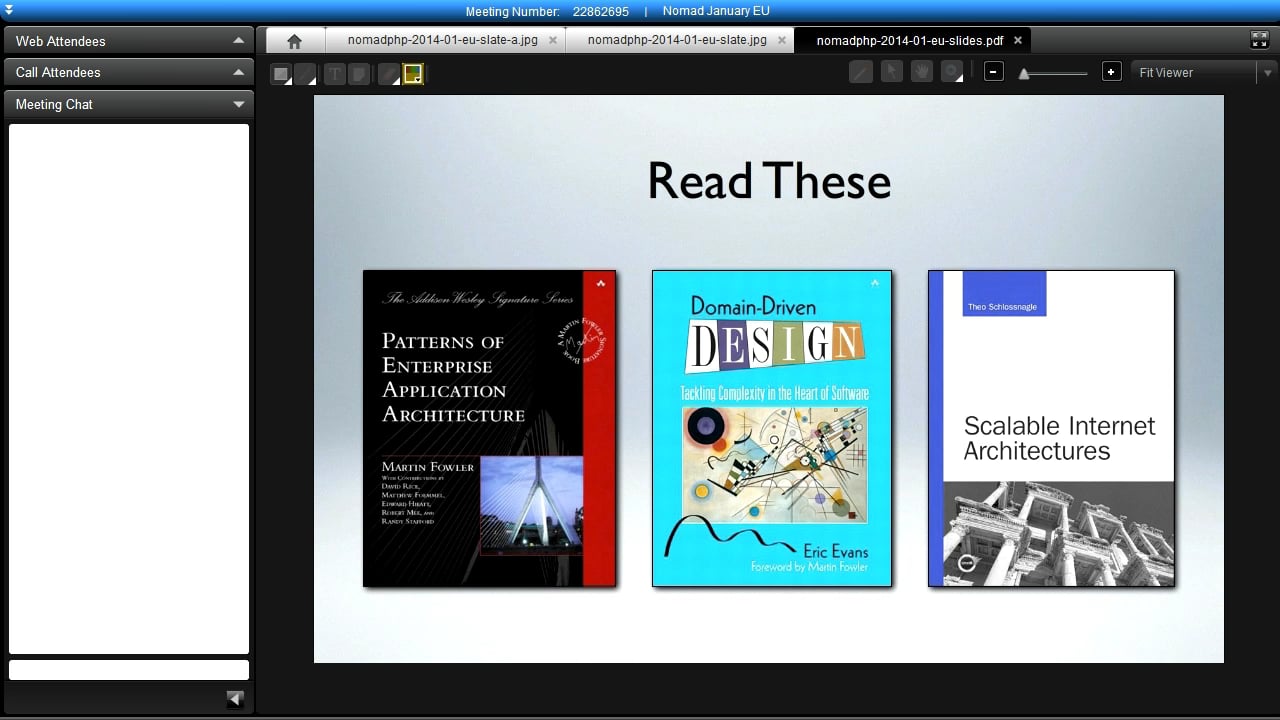
Task: Zoom out with the minus button
Action: click(993, 72)
